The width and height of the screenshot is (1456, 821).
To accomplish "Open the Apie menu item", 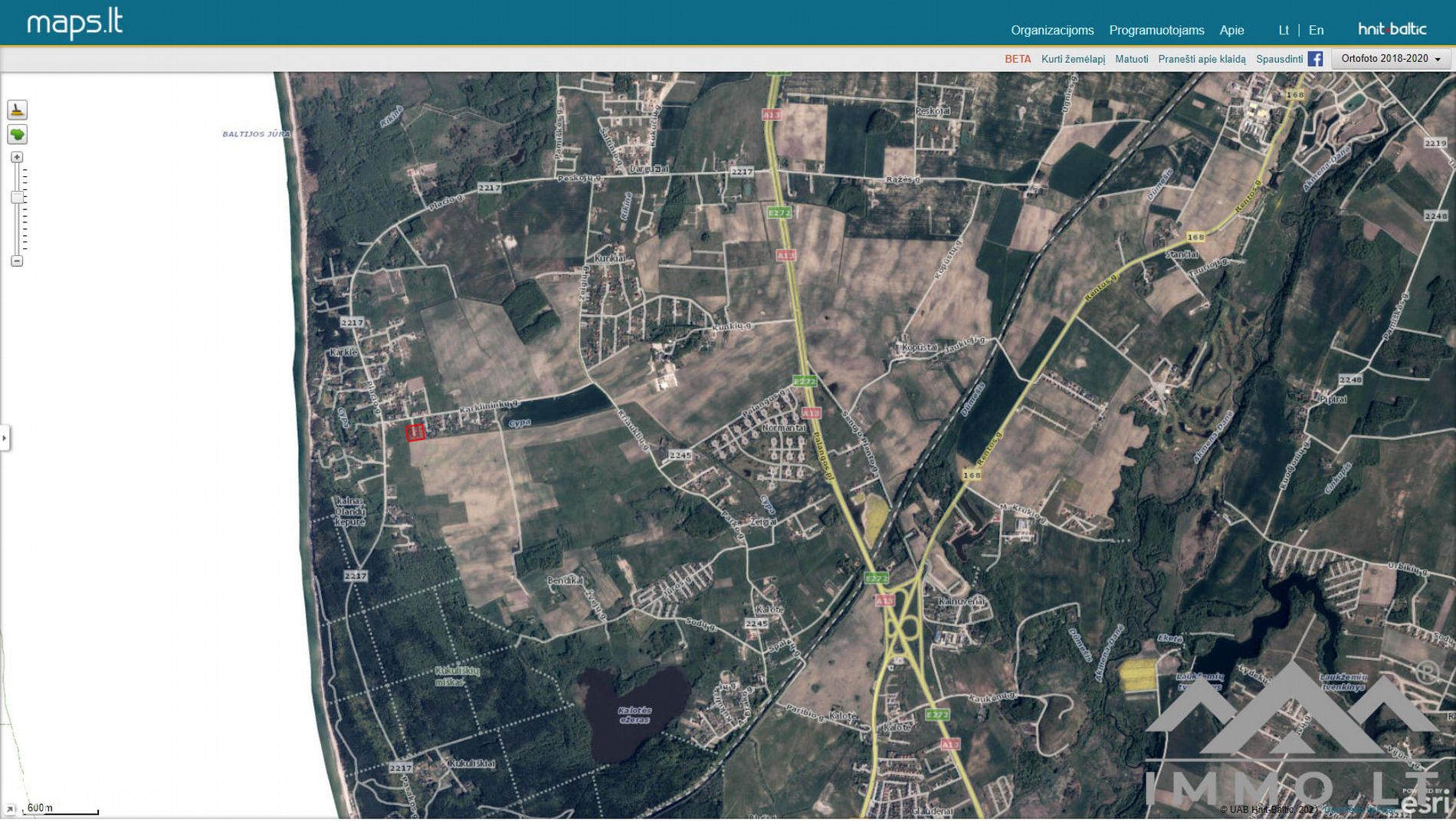I will 1231,31.
